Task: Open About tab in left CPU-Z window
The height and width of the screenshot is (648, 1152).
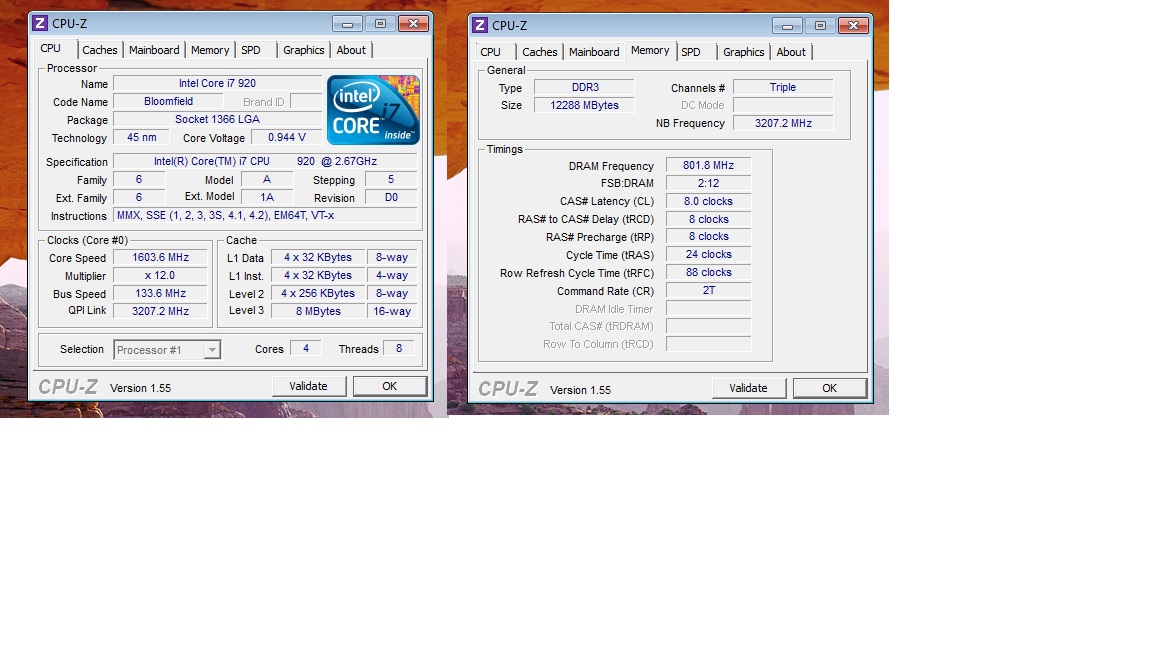Action: point(350,50)
